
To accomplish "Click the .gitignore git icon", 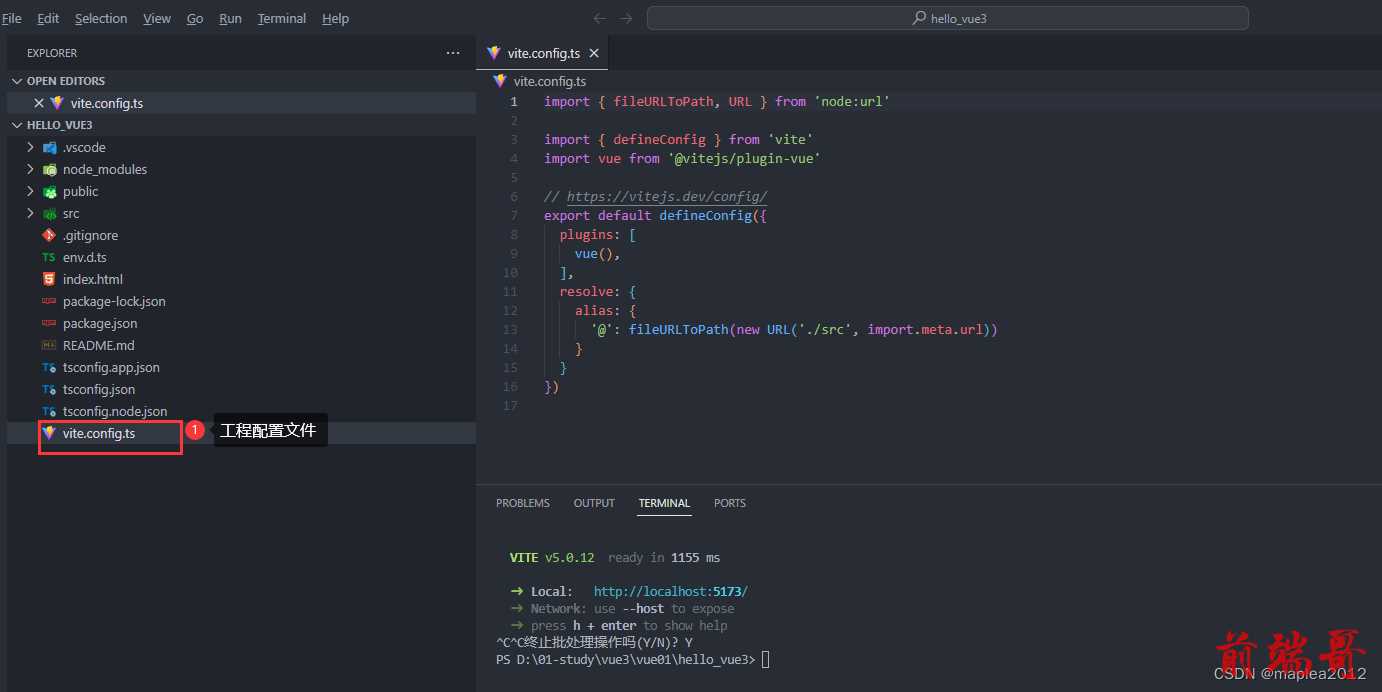I will pyautogui.click(x=49, y=235).
